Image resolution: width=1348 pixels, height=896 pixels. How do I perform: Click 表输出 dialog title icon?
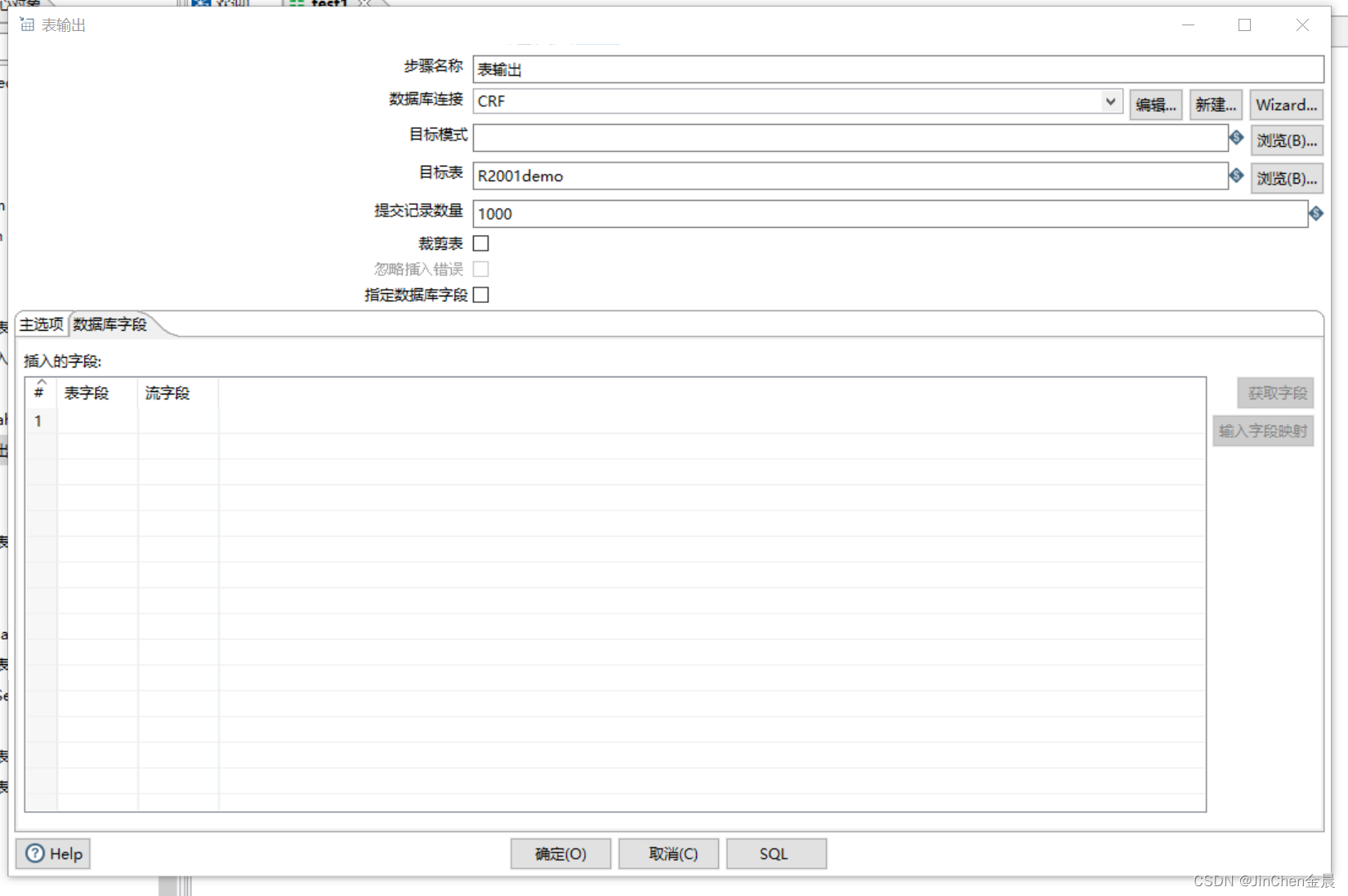(x=27, y=25)
